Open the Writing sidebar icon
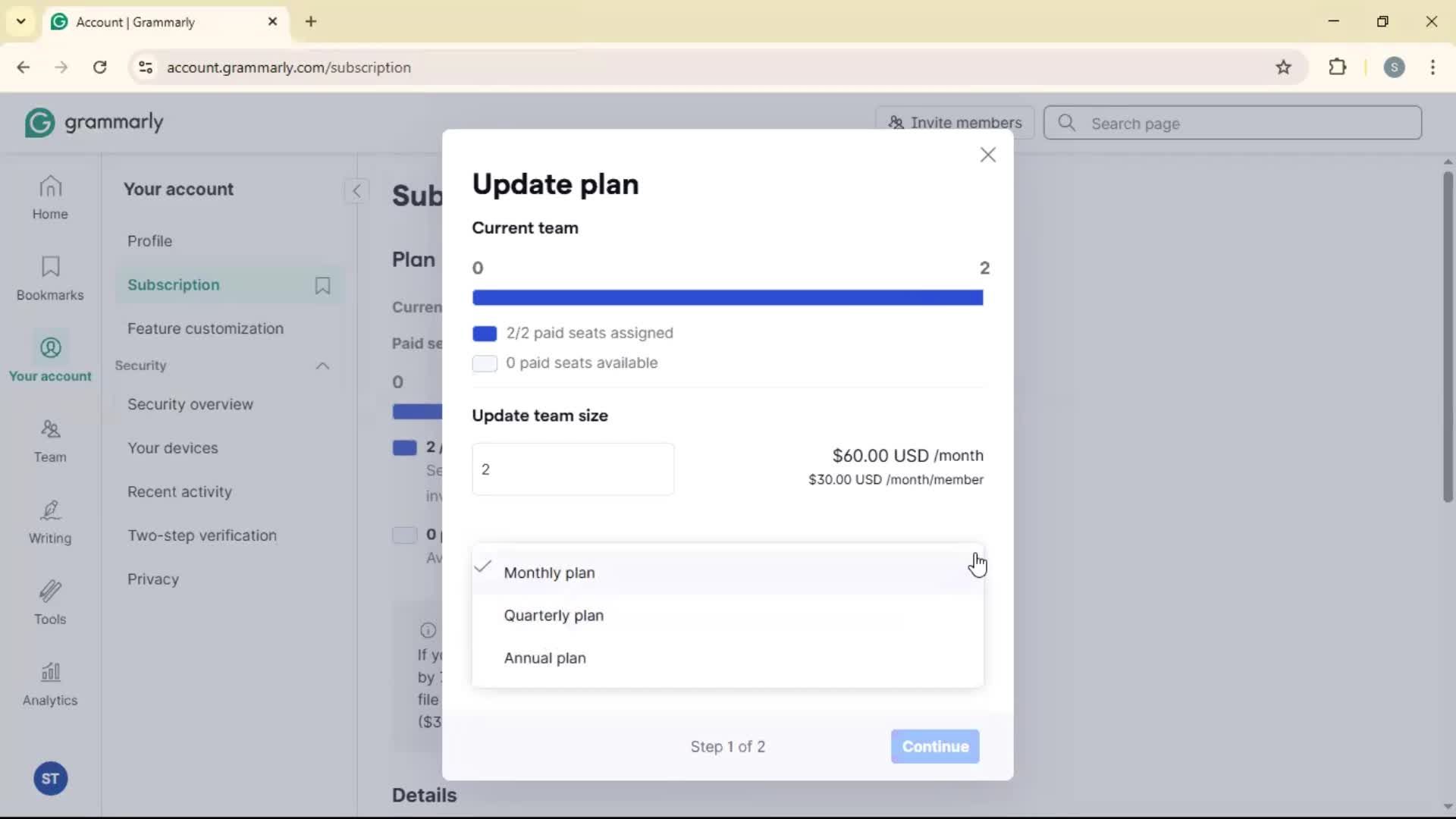This screenshot has width=1456, height=819. tap(50, 522)
